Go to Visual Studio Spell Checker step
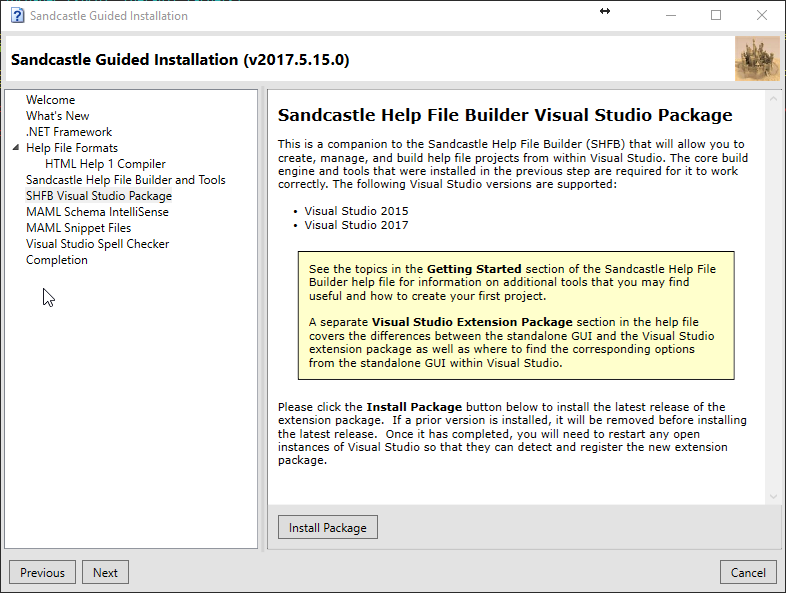Screen dimensions: 786x593 click(x=98, y=244)
